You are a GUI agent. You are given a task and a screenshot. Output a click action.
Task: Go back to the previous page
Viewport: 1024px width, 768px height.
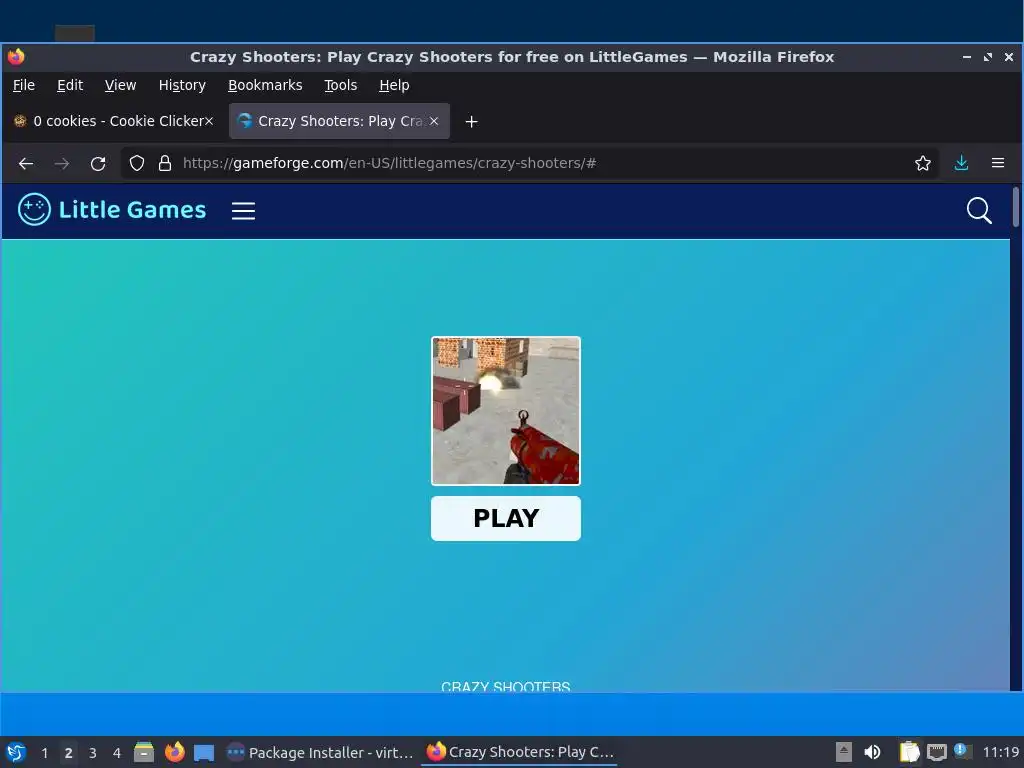pyautogui.click(x=25, y=163)
